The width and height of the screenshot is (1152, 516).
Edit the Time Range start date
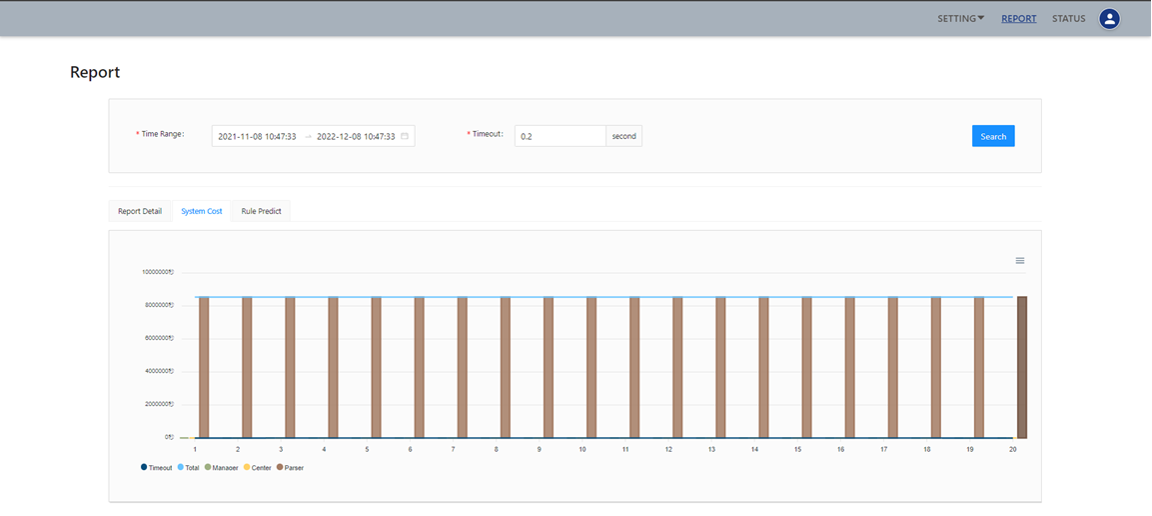point(257,136)
